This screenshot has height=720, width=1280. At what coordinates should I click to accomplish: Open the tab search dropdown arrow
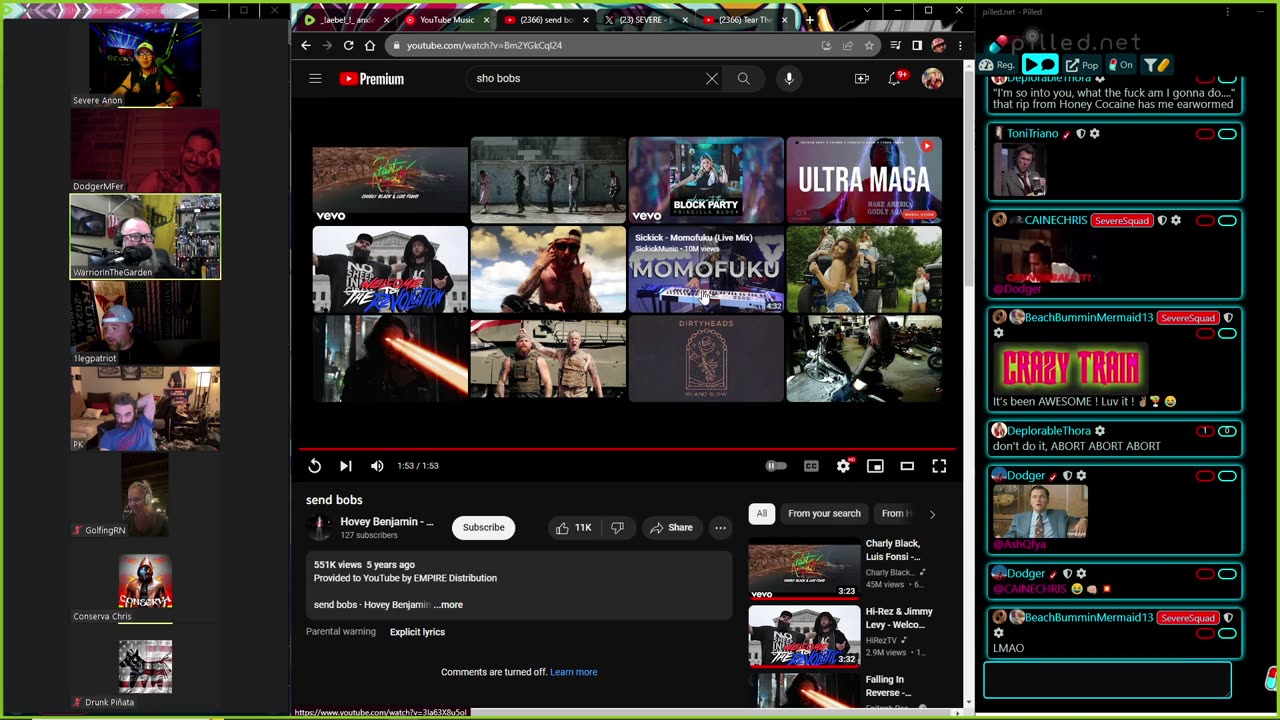(867, 12)
